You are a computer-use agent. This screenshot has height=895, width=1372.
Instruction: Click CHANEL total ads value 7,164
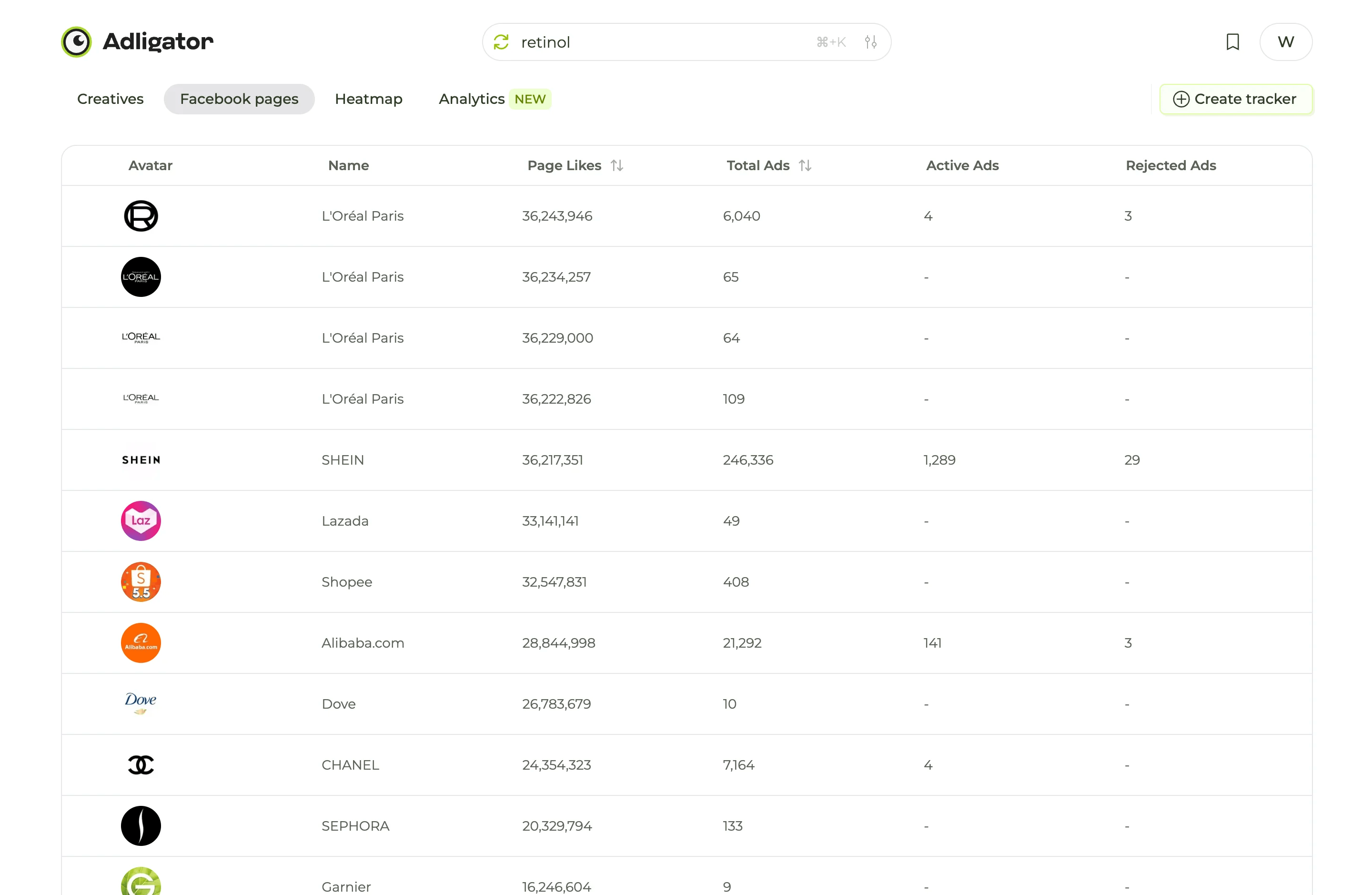(738, 765)
